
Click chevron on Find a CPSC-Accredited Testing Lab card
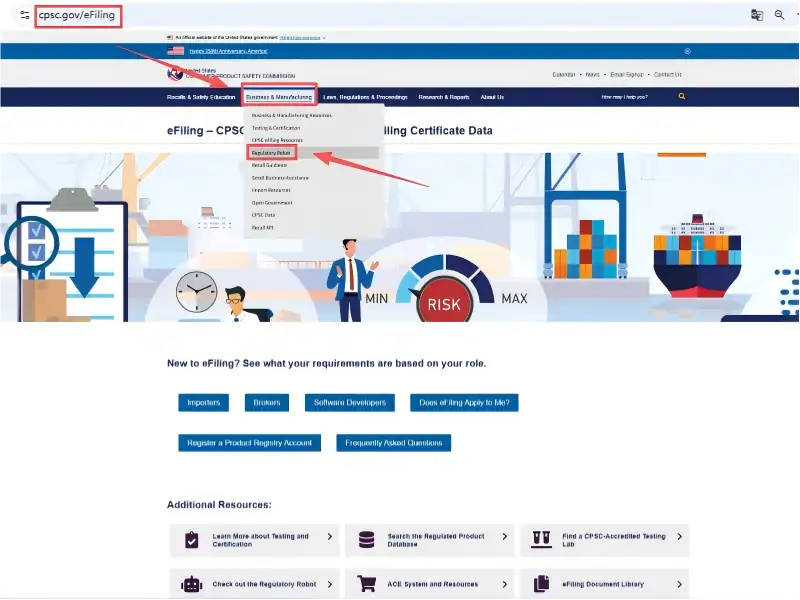click(680, 537)
